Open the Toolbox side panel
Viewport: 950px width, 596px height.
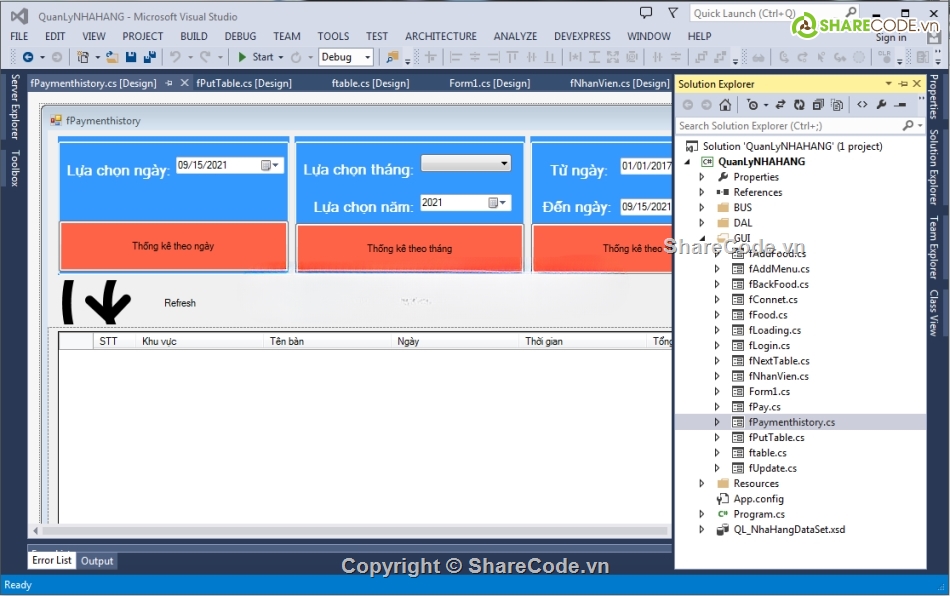point(15,168)
